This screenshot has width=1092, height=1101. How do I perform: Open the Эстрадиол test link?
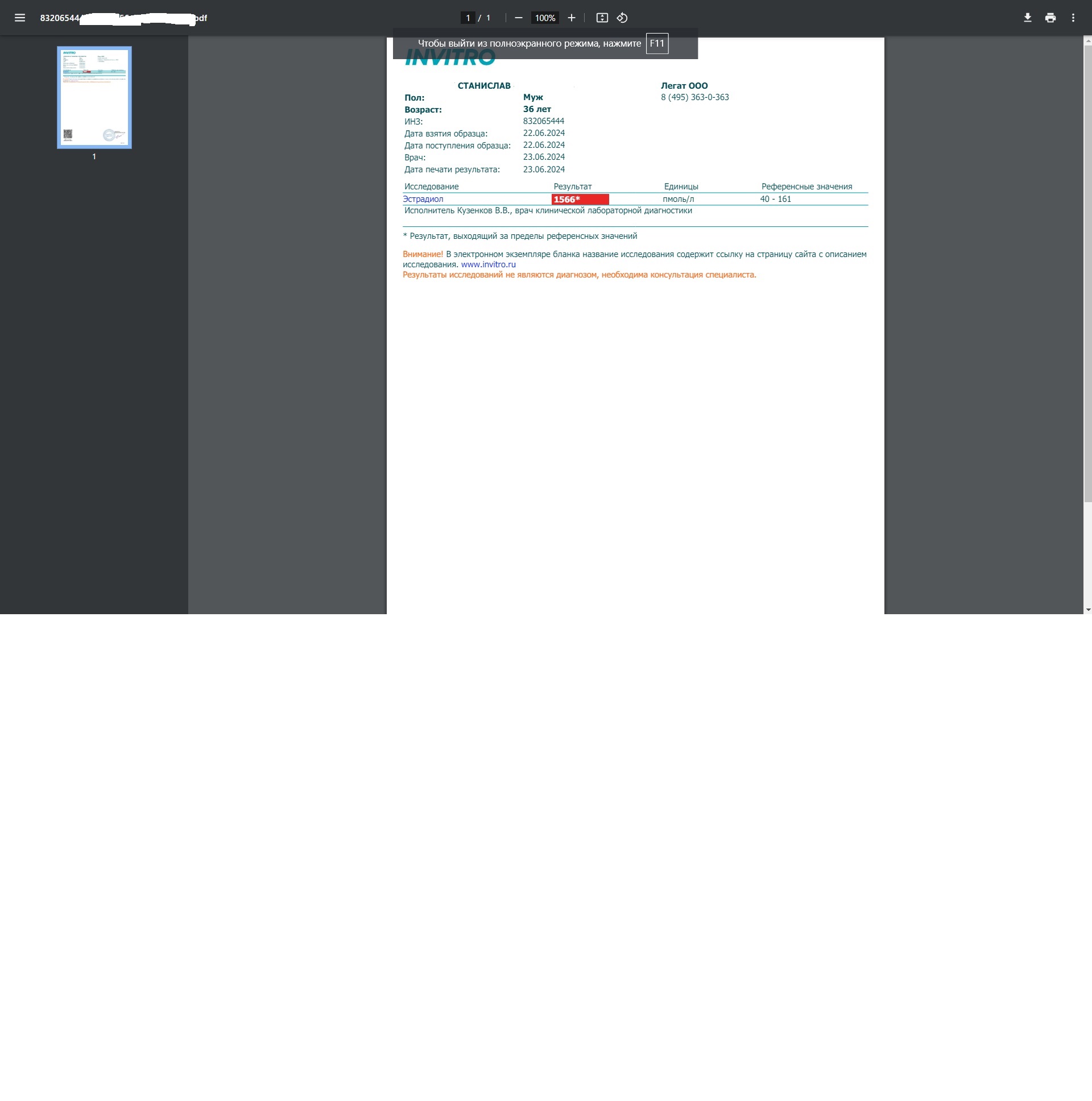423,199
